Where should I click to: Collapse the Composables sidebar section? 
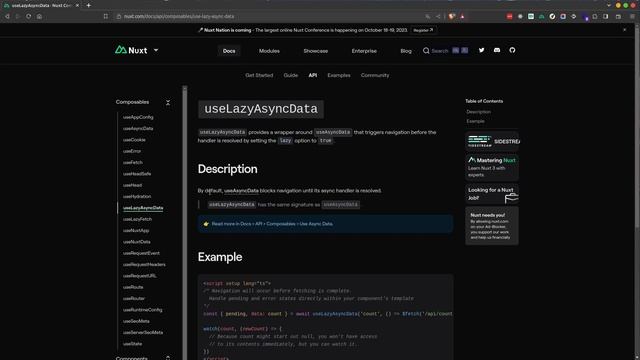(168, 102)
